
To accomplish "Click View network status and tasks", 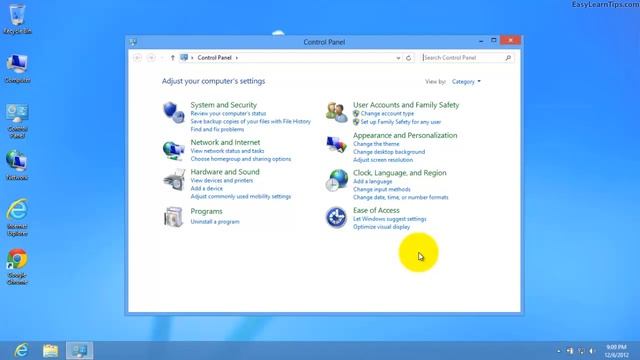I will 227,151.
